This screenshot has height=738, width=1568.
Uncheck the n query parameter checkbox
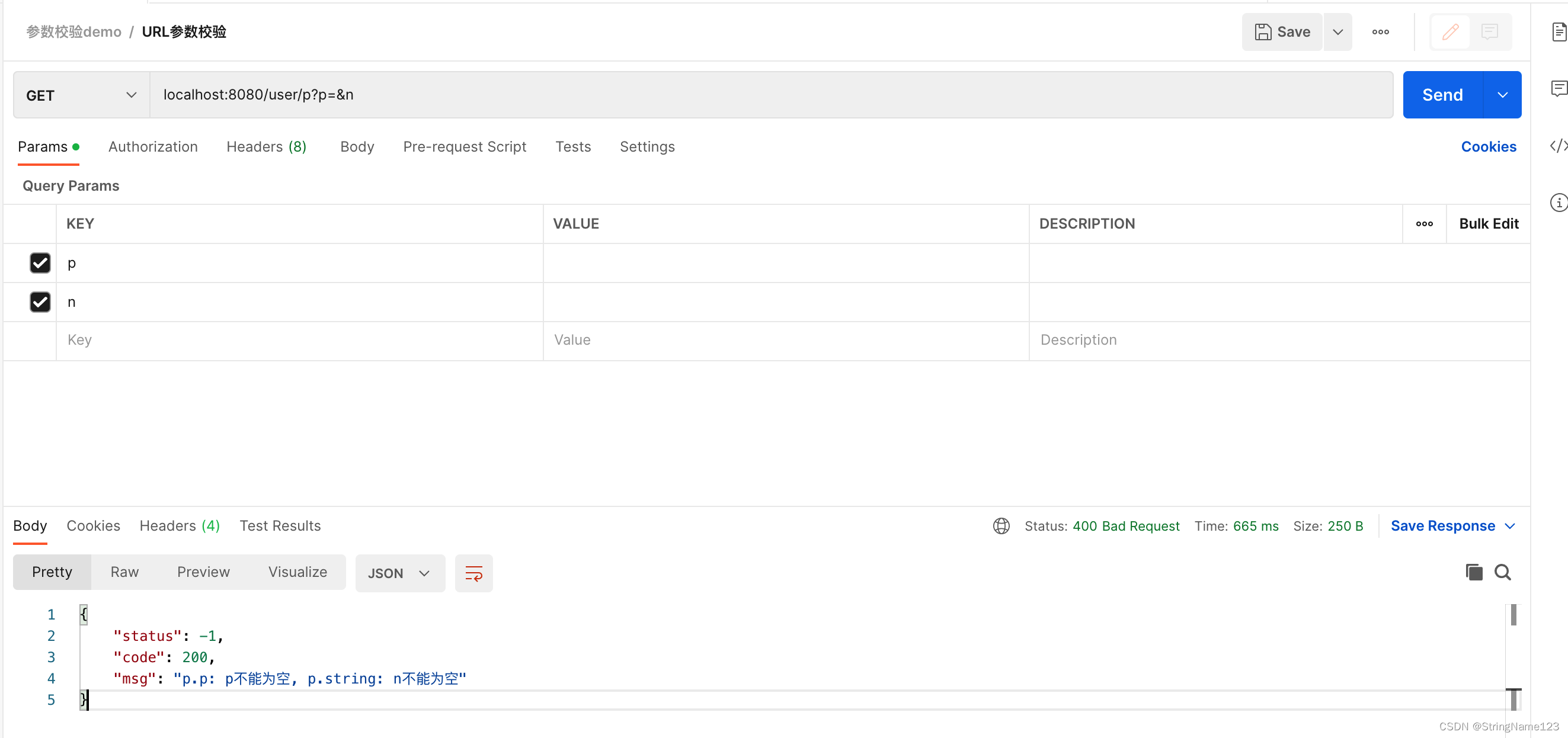pyautogui.click(x=40, y=301)
